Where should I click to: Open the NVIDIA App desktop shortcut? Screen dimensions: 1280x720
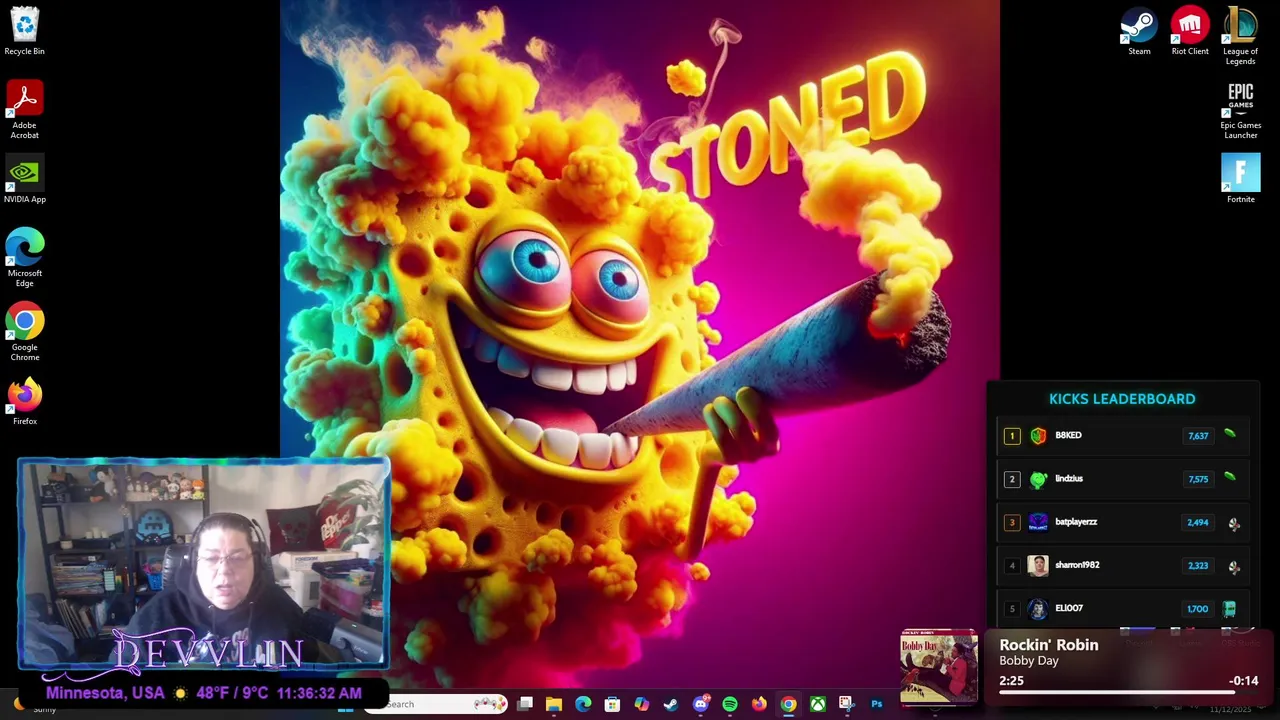[24, 180]
